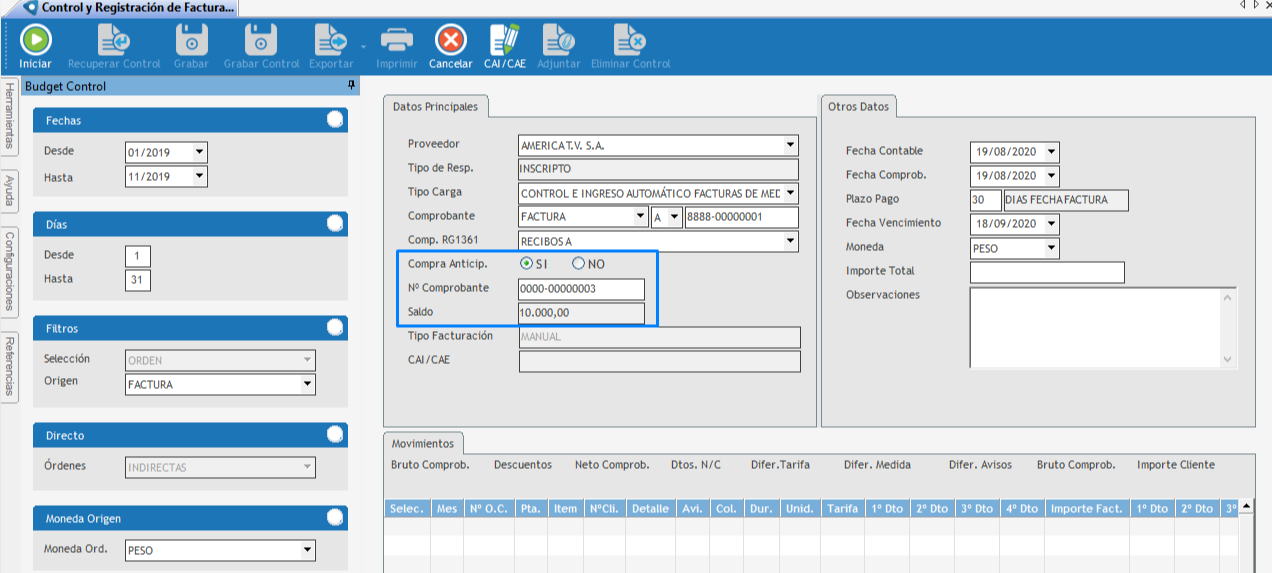Click the Recuperar Control icon

[113, 41]
